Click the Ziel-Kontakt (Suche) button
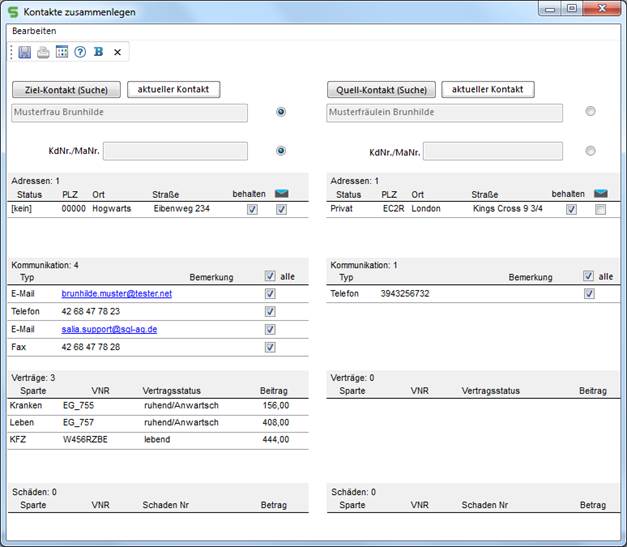 pos(66,90)
